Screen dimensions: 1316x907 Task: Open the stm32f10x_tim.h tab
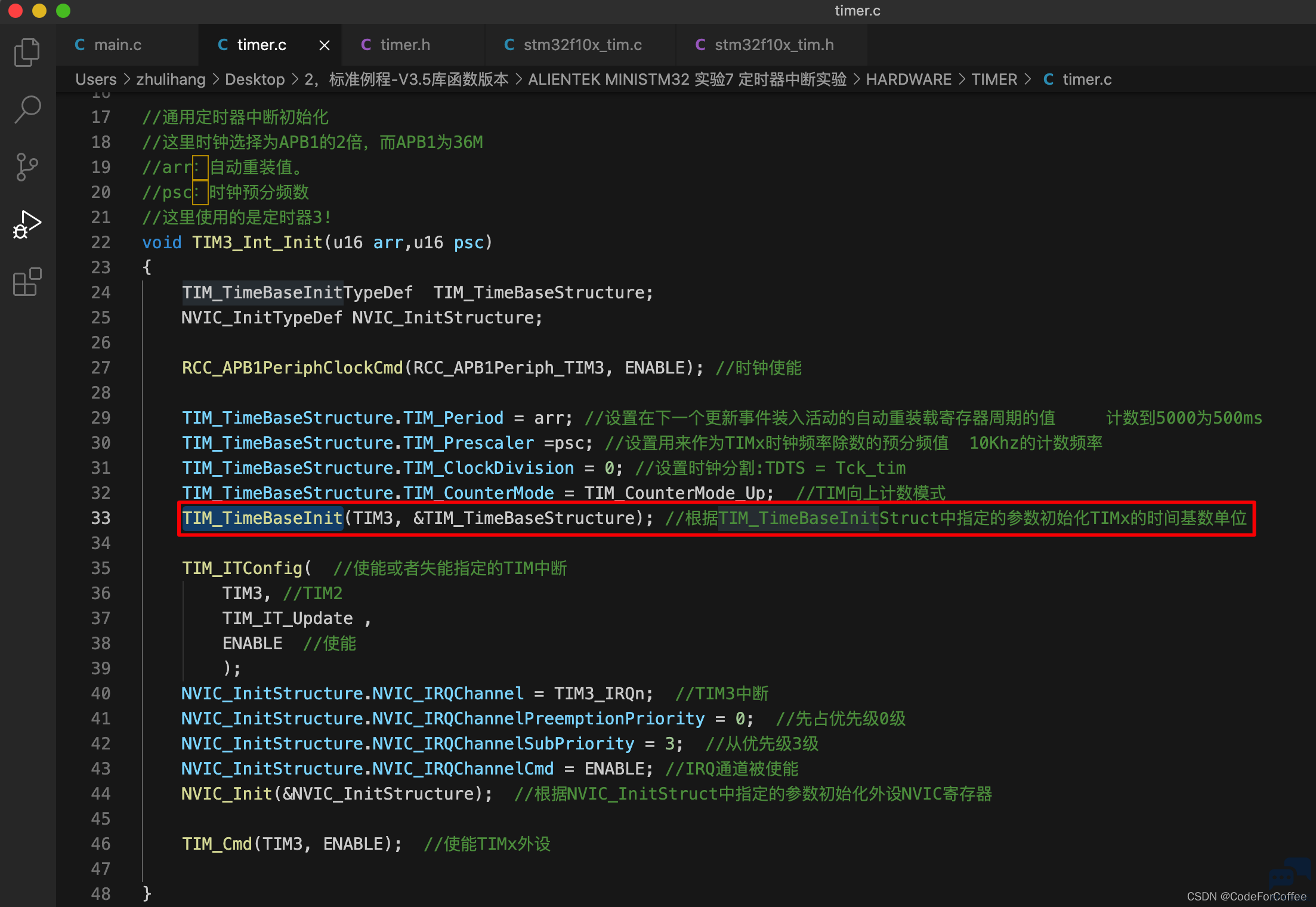pyautogui.click(x=772, y=45)
